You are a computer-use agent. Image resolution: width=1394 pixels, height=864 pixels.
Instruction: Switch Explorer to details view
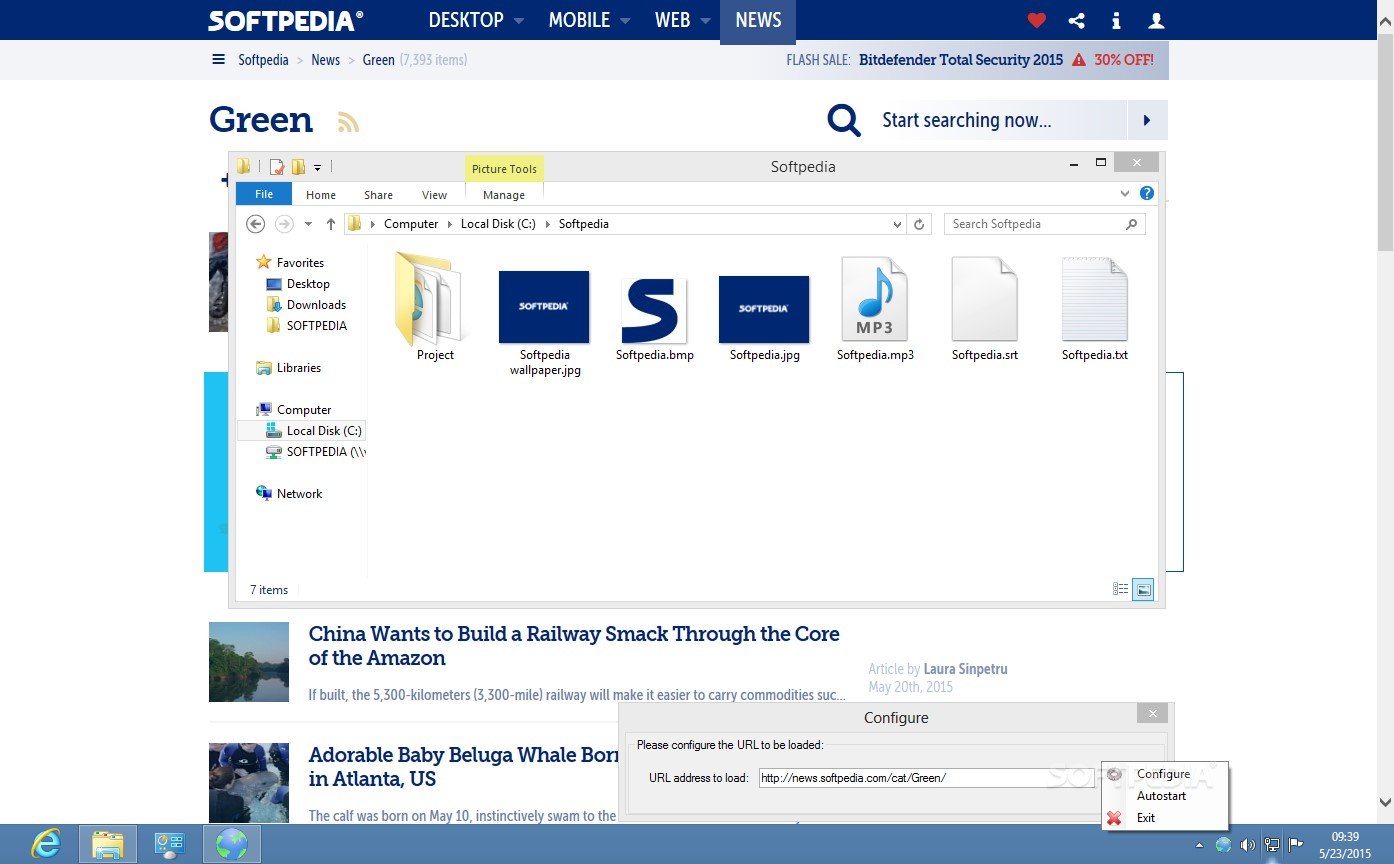pyautogui.click(x=1121, y=590)
